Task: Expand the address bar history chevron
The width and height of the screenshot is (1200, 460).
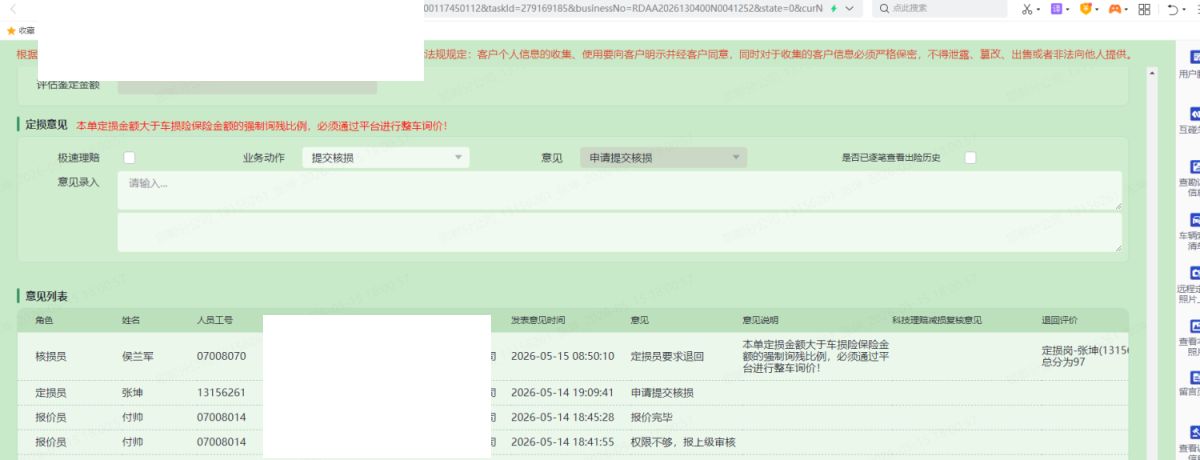Action: coord(850,8)
